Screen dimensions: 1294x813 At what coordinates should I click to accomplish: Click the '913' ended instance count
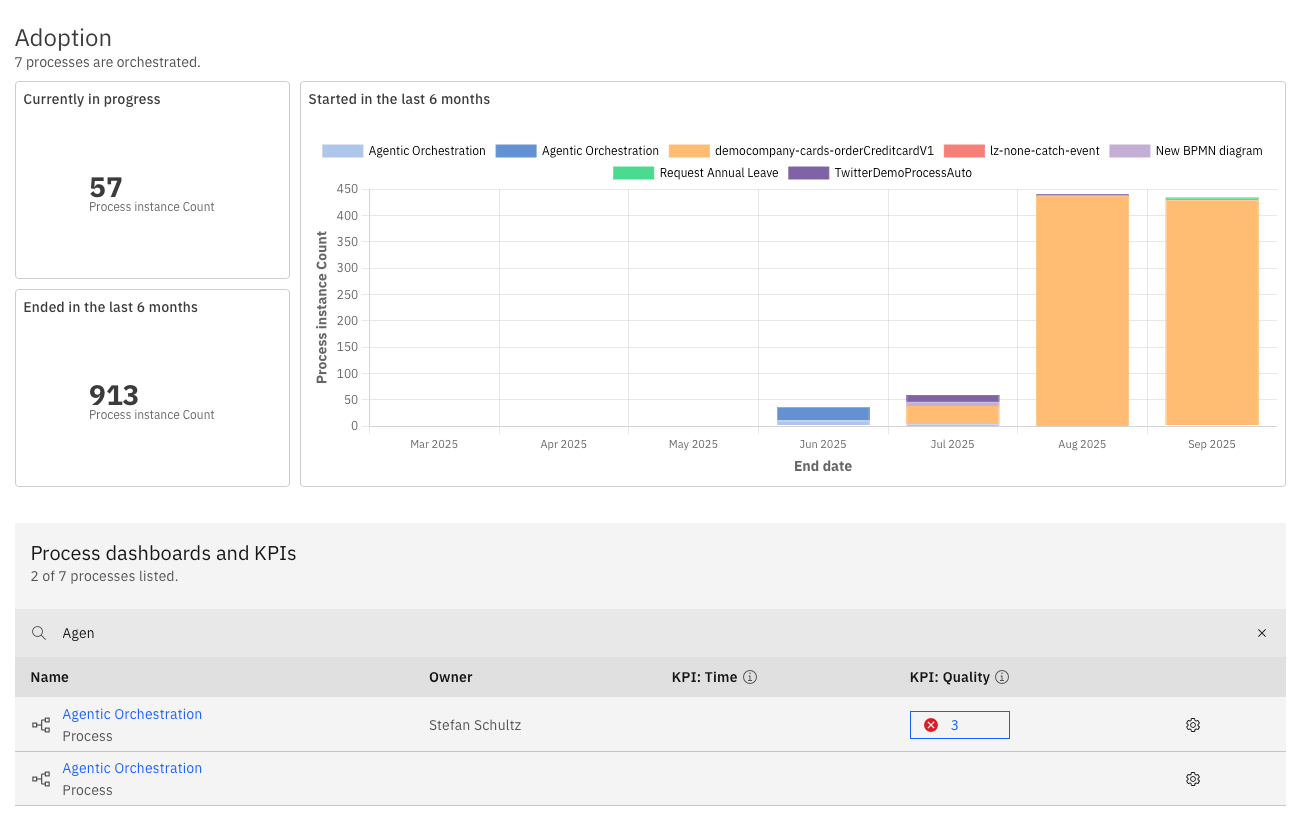point(114,395)
